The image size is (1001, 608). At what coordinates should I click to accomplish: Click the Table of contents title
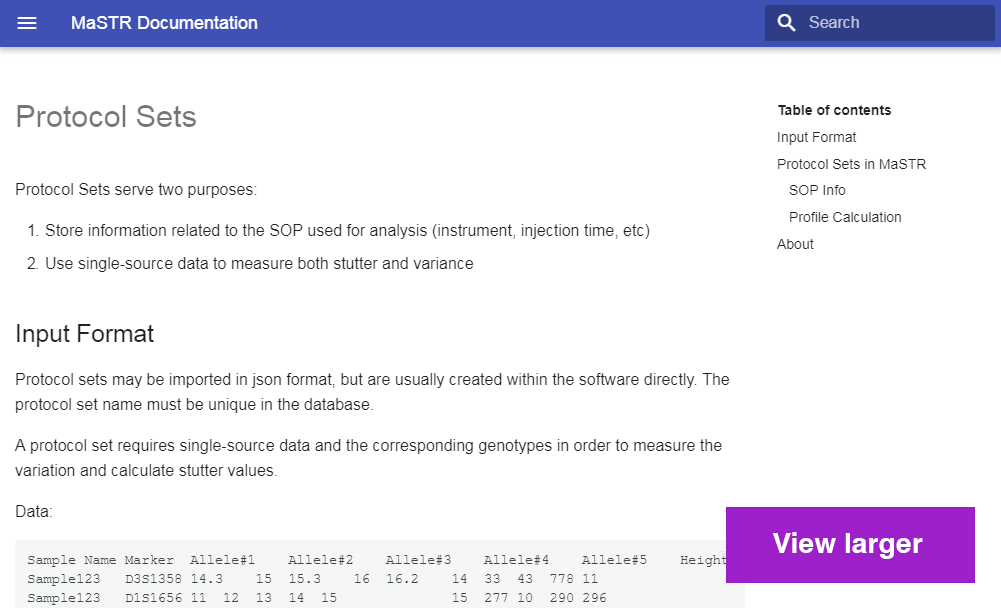pos(834,110)
